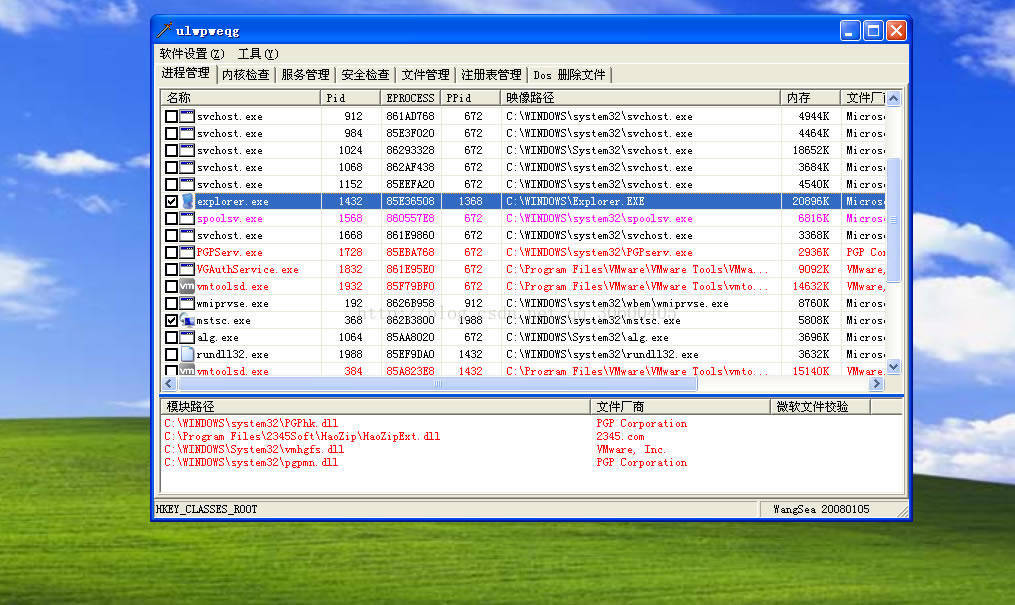
Task: Sort by 映像路径 column header
Action: [640, 98]
